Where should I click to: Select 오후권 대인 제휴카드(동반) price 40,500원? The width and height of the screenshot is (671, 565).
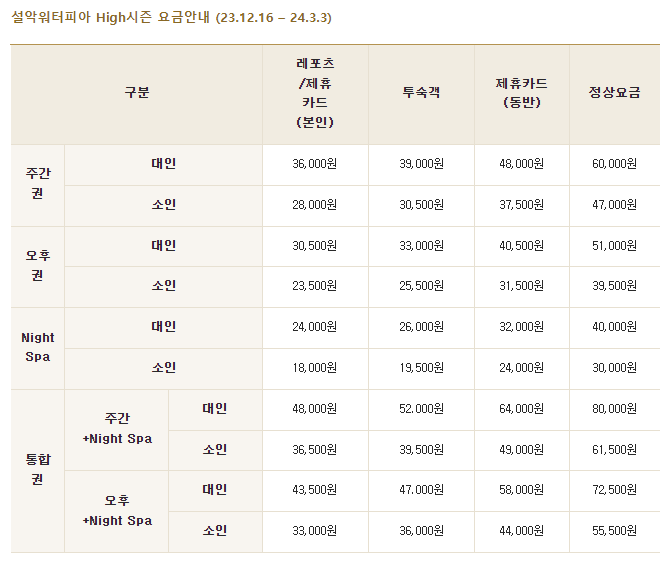pyautogui.click(x=522, y=246)
